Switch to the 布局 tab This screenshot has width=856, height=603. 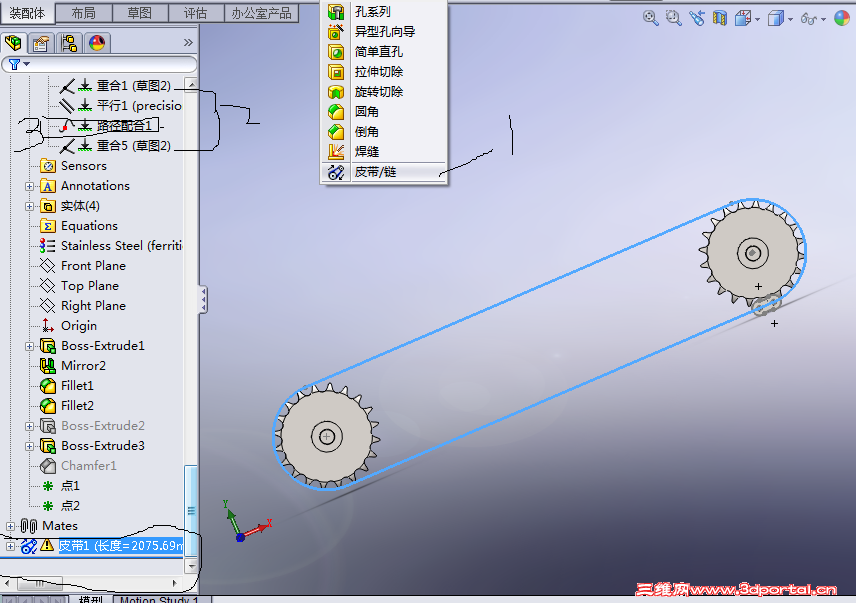tap(84, 13)
